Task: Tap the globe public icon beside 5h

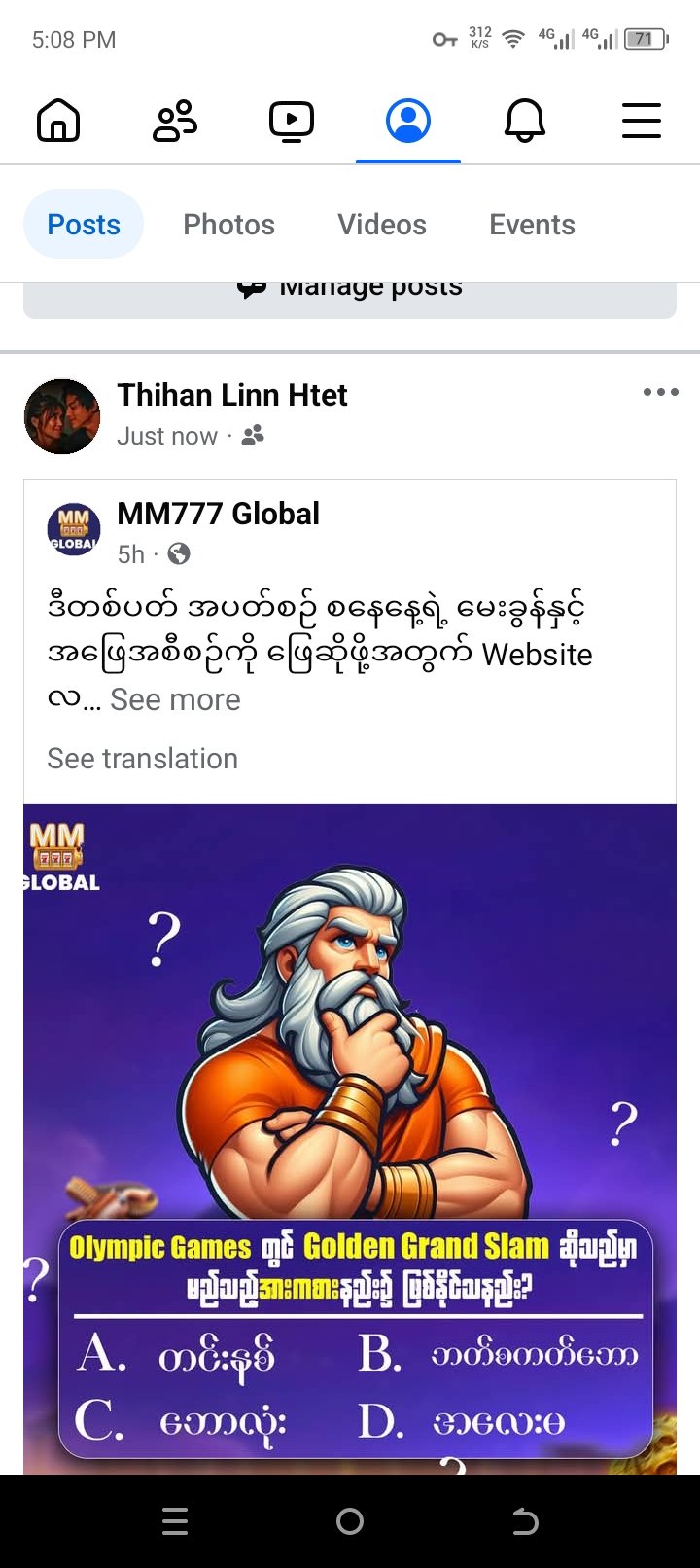Action: coord(179,554)
